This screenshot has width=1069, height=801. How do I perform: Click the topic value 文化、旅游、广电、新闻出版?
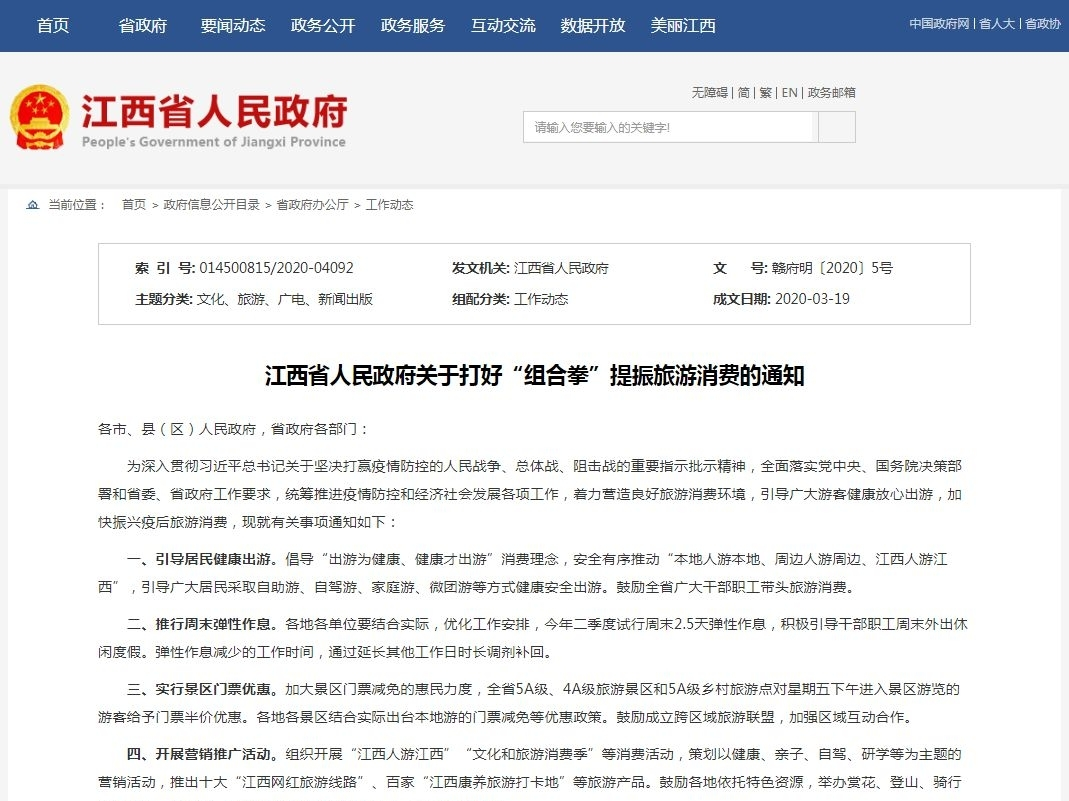[x=284, y=299]
